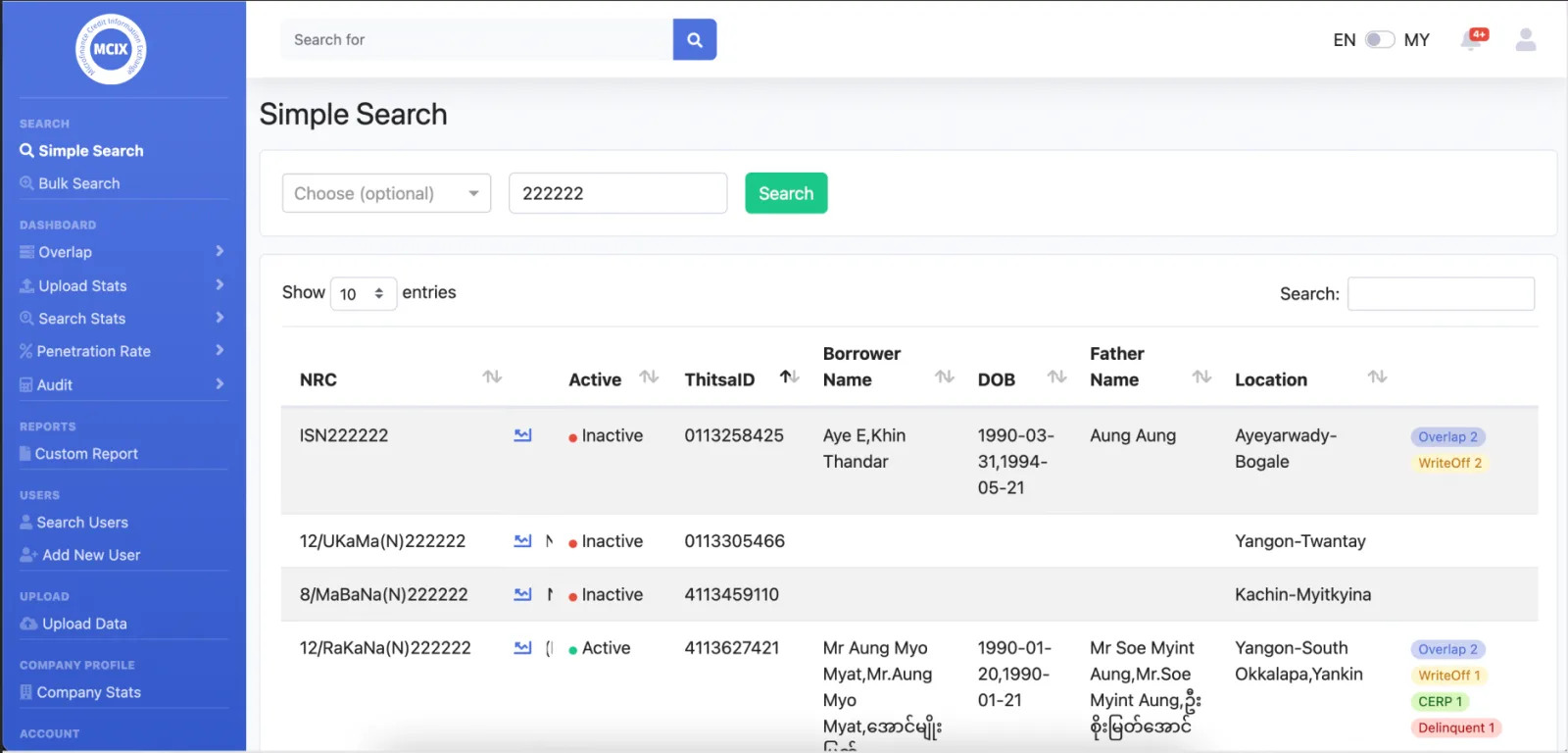Viewport: 1568px width, 753px height.
Task: Change the entries-per-page selector
Action: (364, 294)
